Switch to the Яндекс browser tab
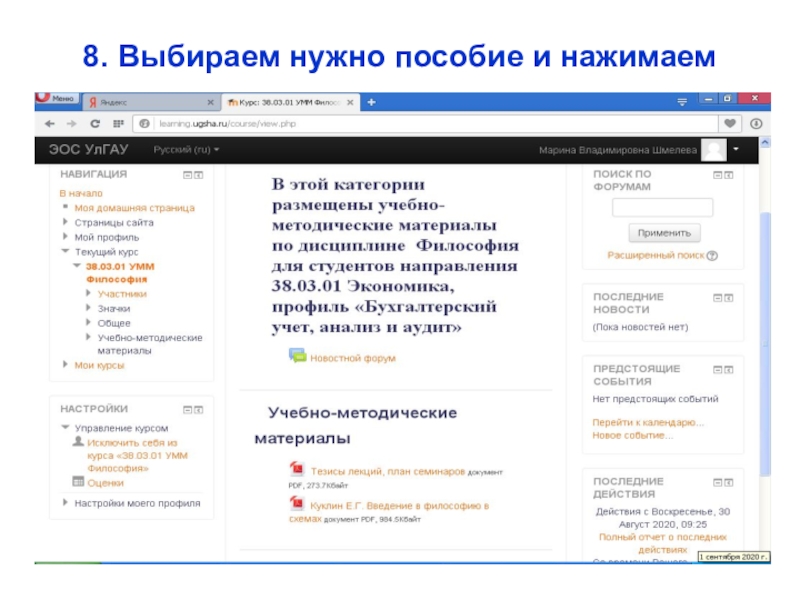Viewport: 800px width, 600px height. (150, 102)
